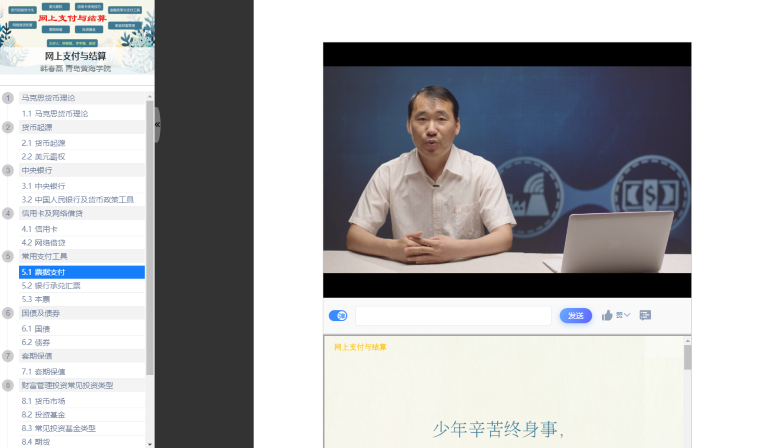Image resolution: width=760 pixels, height=448 pixels.
Task: Click the sidebar scroll-down arrow
Action: click(x=150, y=443)
